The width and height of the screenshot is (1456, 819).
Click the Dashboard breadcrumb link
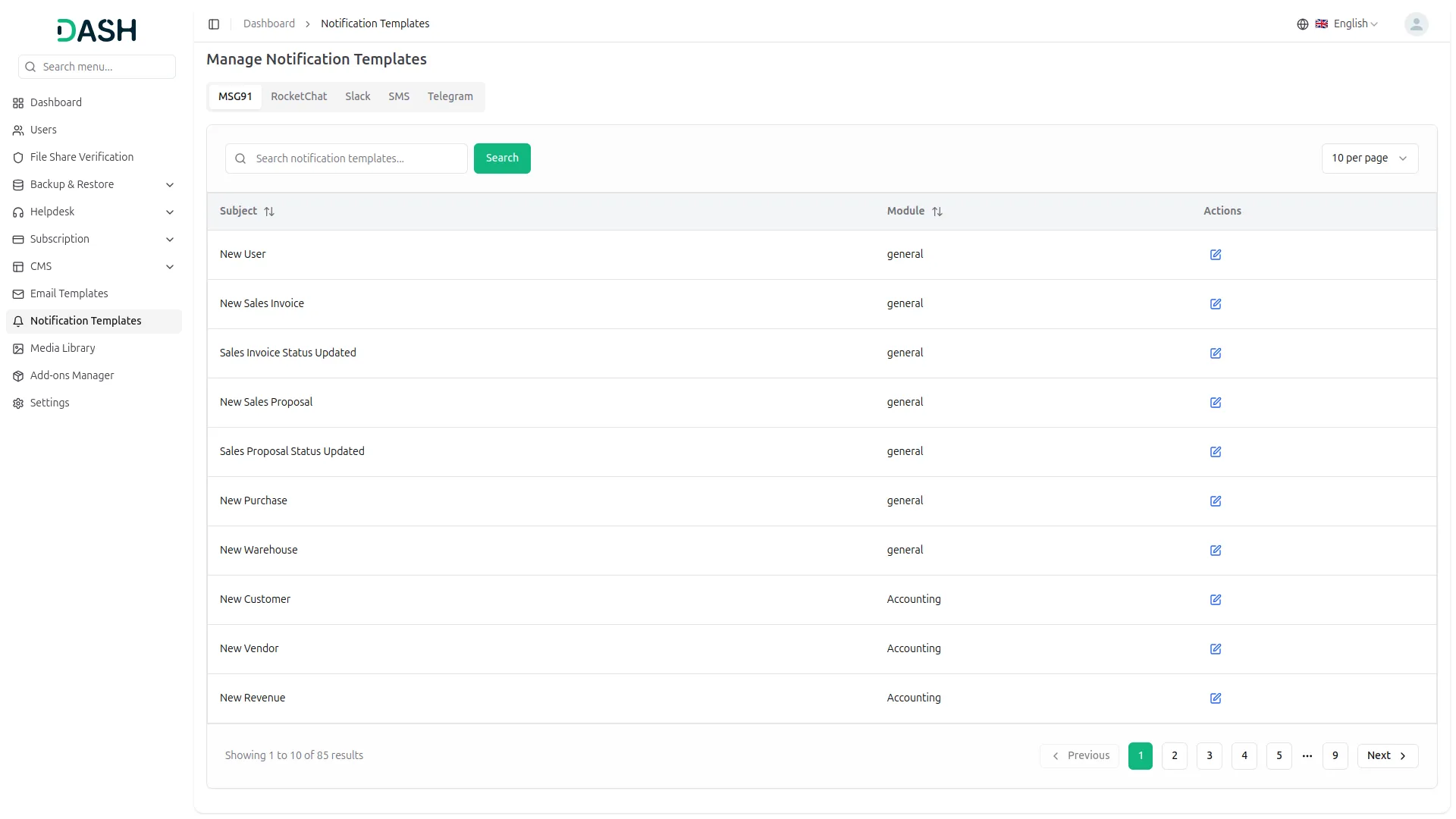point(268,24)
